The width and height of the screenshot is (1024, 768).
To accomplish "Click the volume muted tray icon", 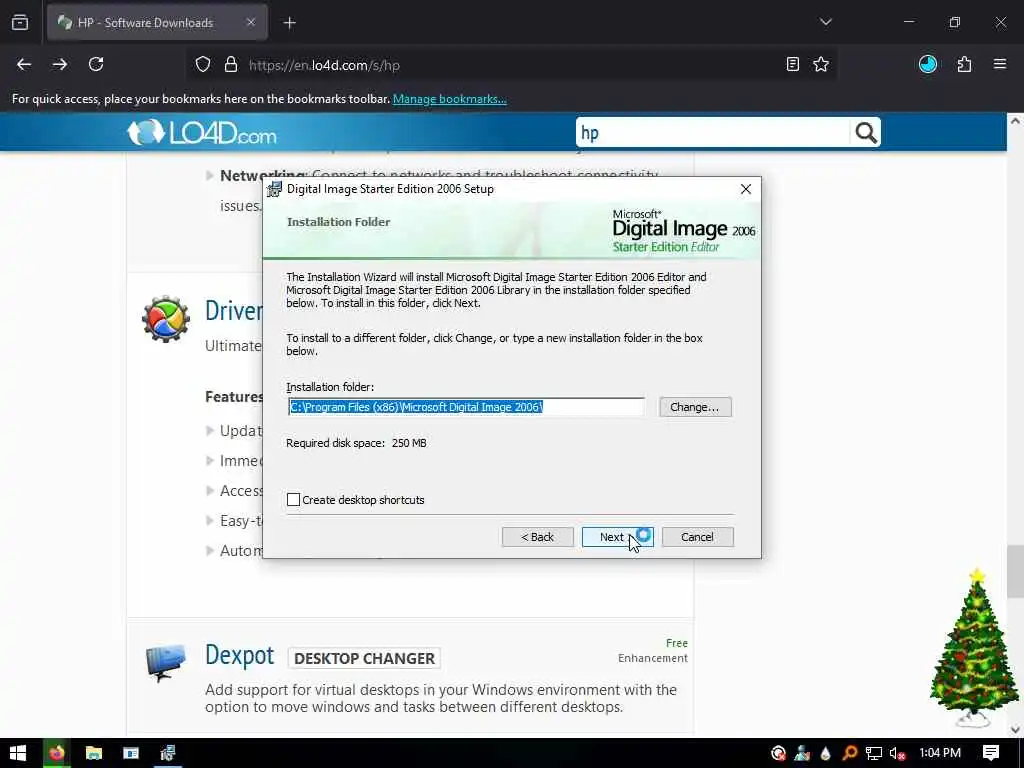I will pyautogui.click(x=897, y=754).
